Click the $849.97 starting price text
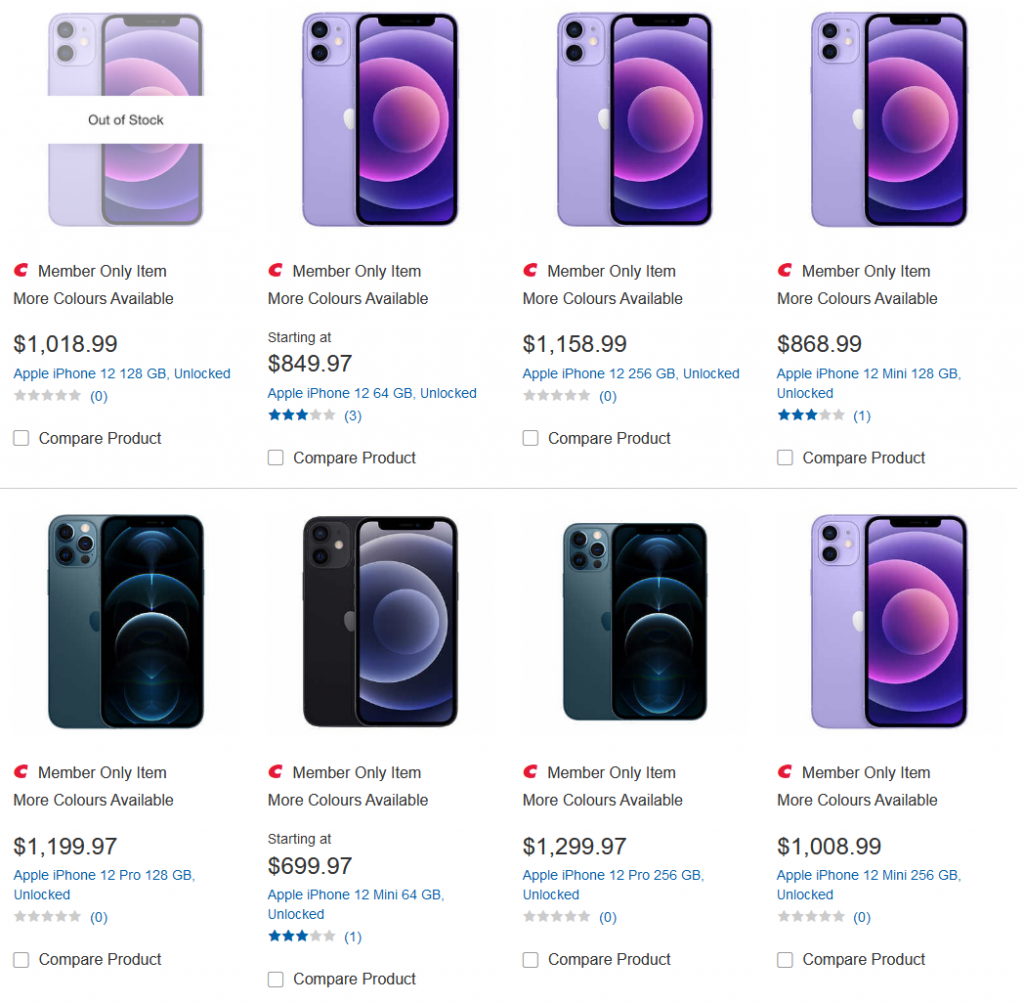This screenshot has height=1003, width=1024. coord(309,364)
